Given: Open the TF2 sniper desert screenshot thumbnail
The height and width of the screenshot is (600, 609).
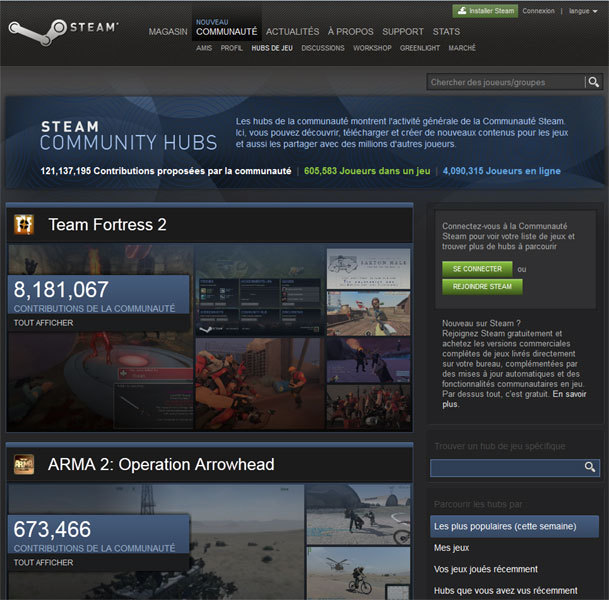Looking at the screenshot, I should point(368,314).
